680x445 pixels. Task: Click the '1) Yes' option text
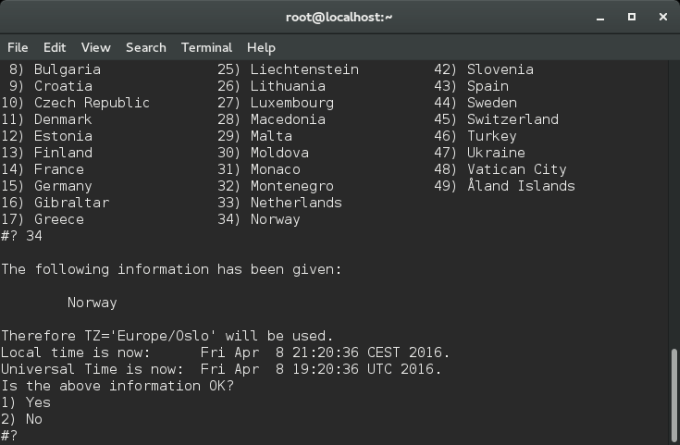point(26,403)
